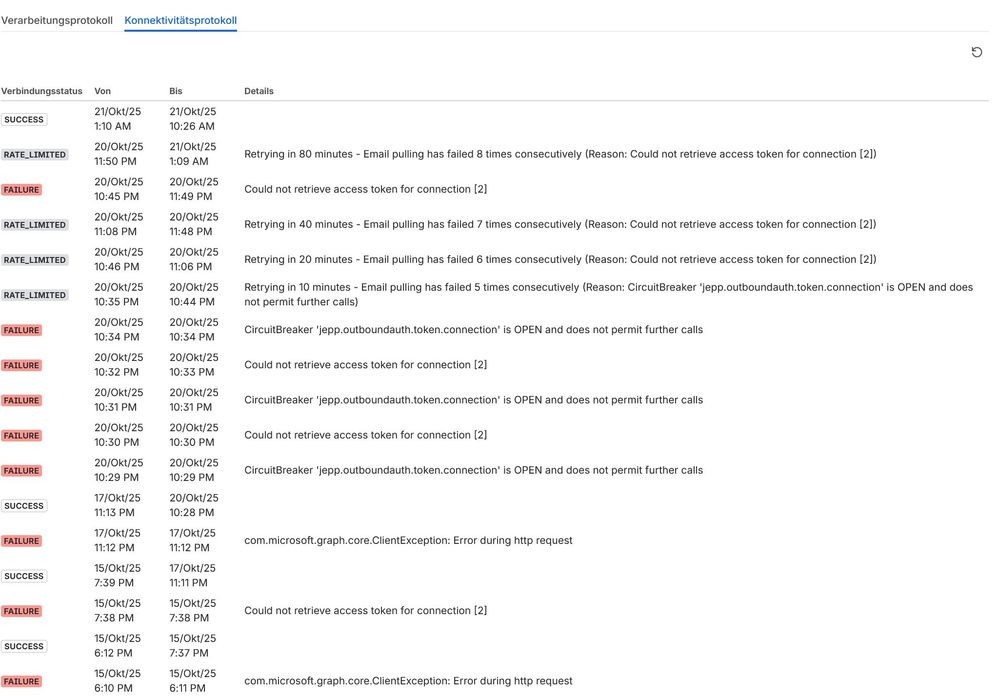Click access token error detail in 7:38 PM row

[366, 610]
